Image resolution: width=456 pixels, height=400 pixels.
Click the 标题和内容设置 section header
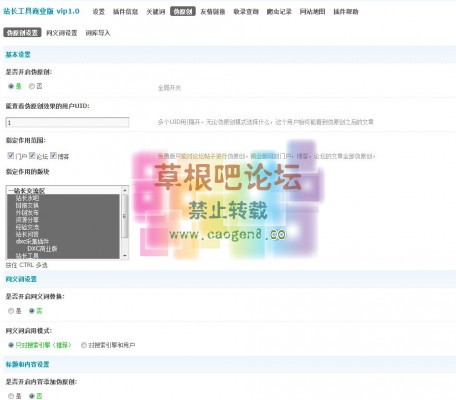tap(27, 364)
